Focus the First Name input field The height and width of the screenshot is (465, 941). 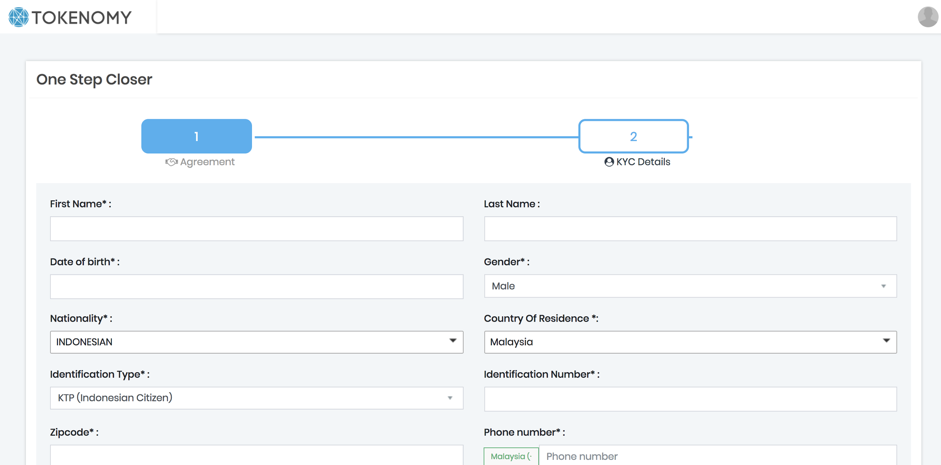[257, 229]
